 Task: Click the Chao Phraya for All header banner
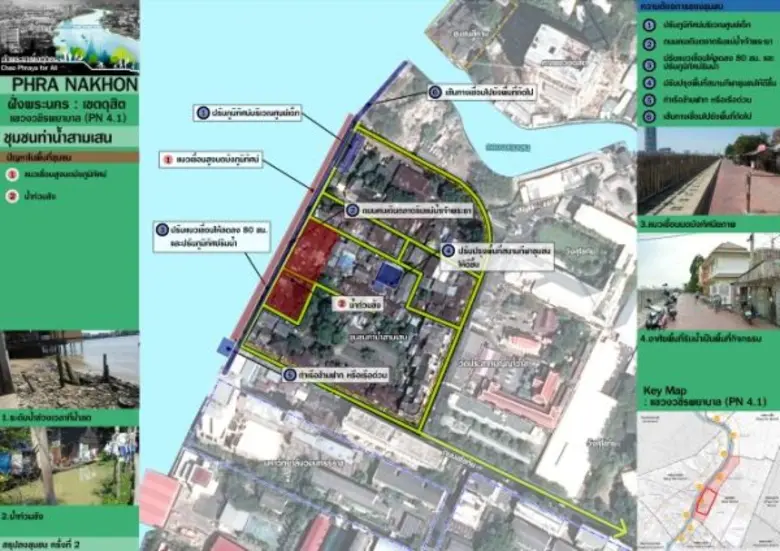pos(69,35)
